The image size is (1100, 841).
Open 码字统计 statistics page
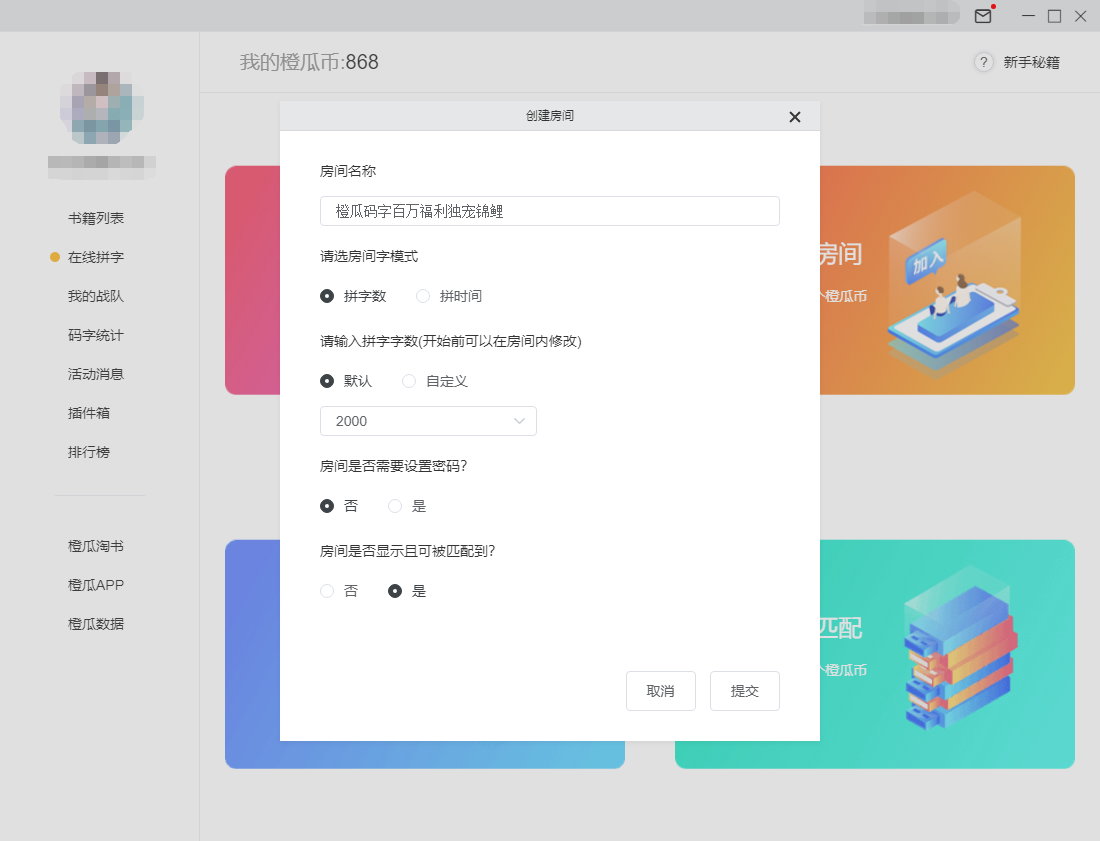(101, 335)
